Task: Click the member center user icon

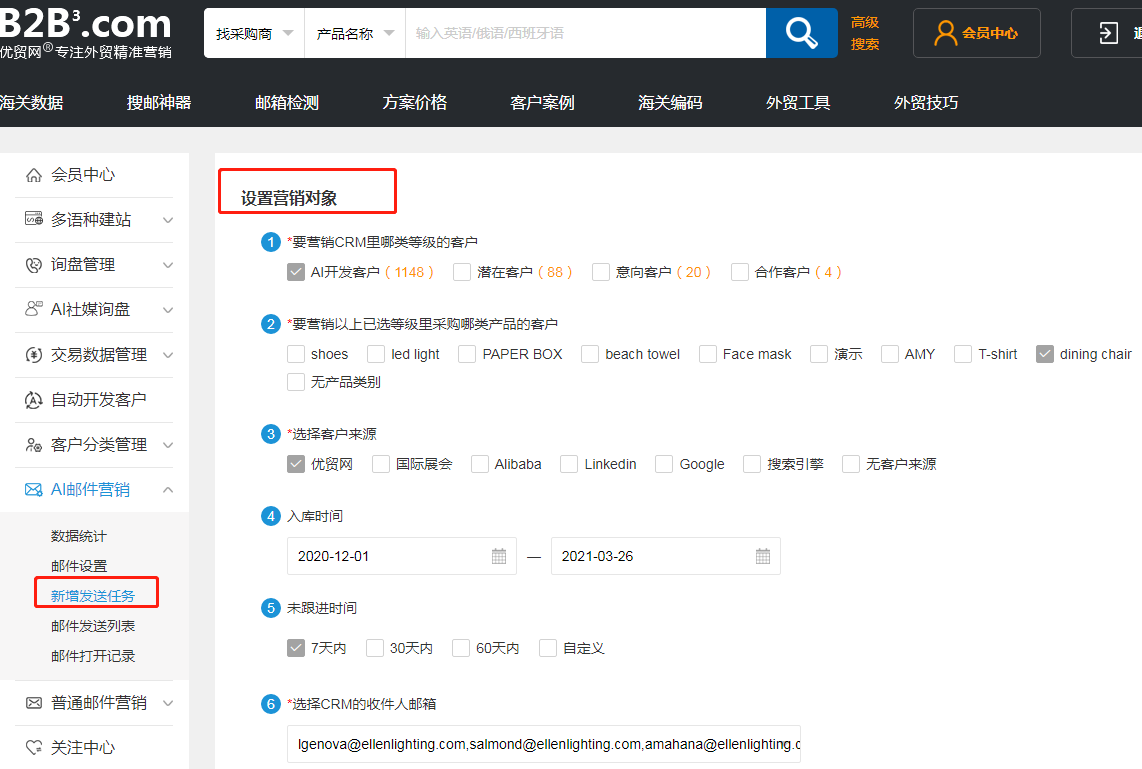Action: pyautogui.click(x=945, y=33)
